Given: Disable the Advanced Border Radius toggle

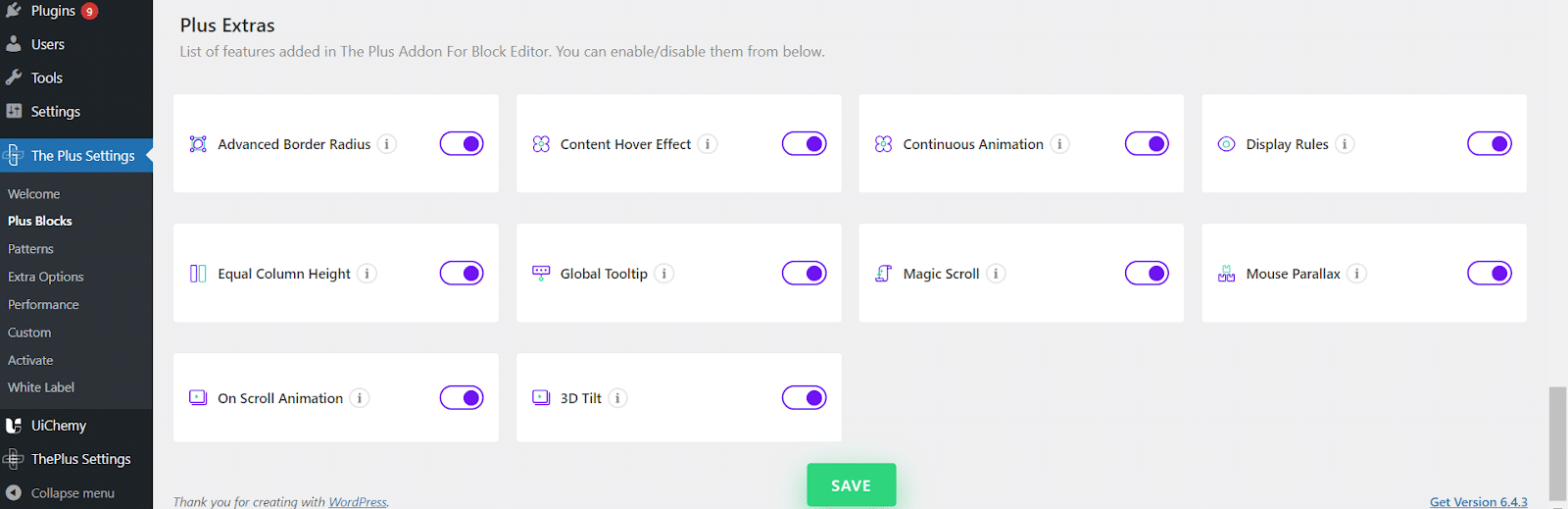Looking at the screenshot, I should 462,144.
